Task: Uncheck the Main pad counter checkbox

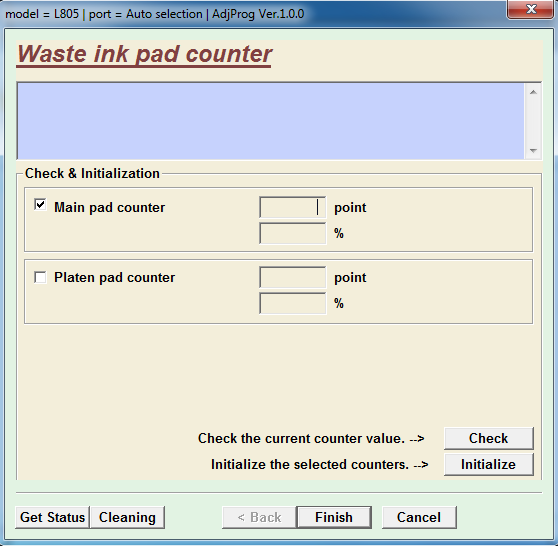Action: click(40, 205)
